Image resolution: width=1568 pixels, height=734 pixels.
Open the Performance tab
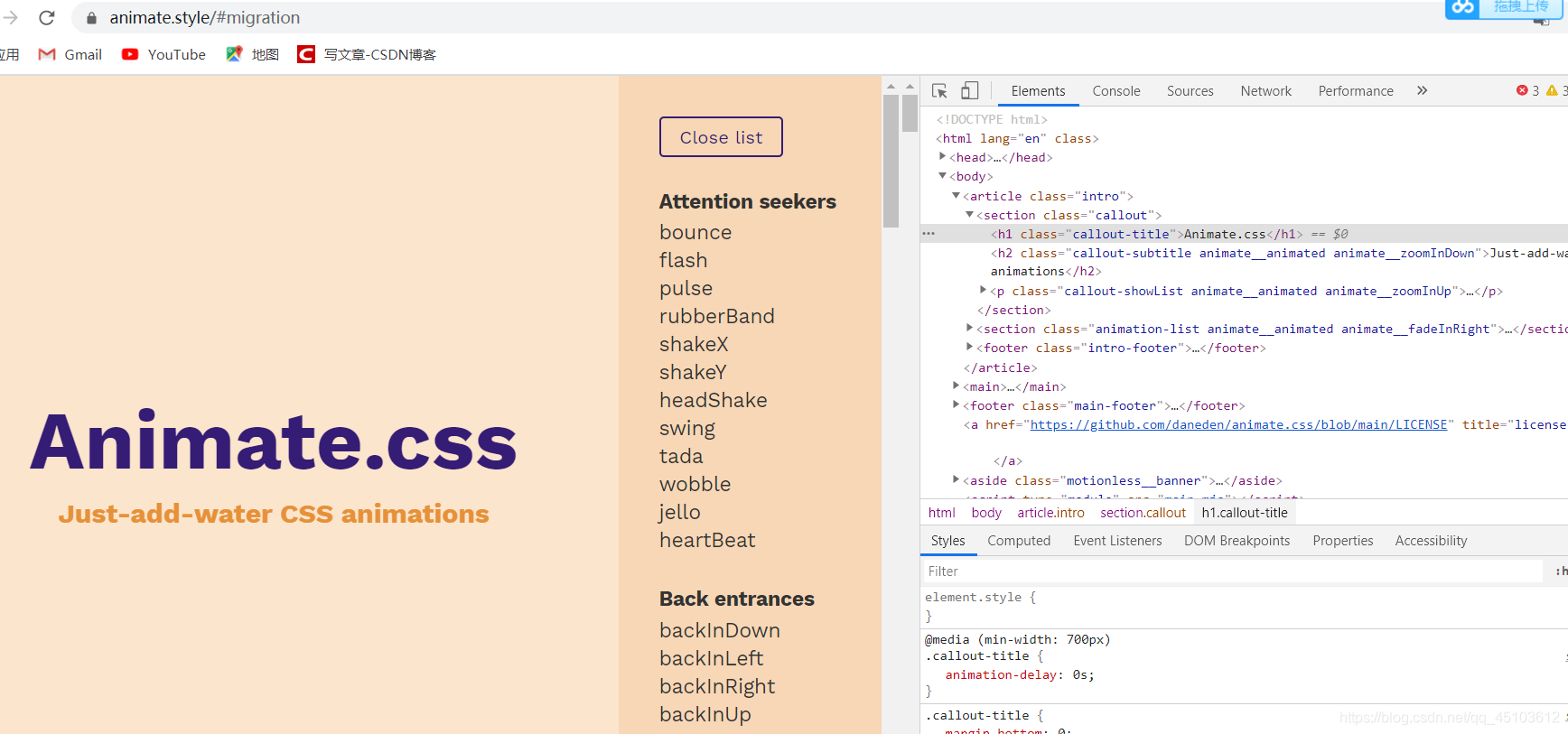(x=1356, y=90)
